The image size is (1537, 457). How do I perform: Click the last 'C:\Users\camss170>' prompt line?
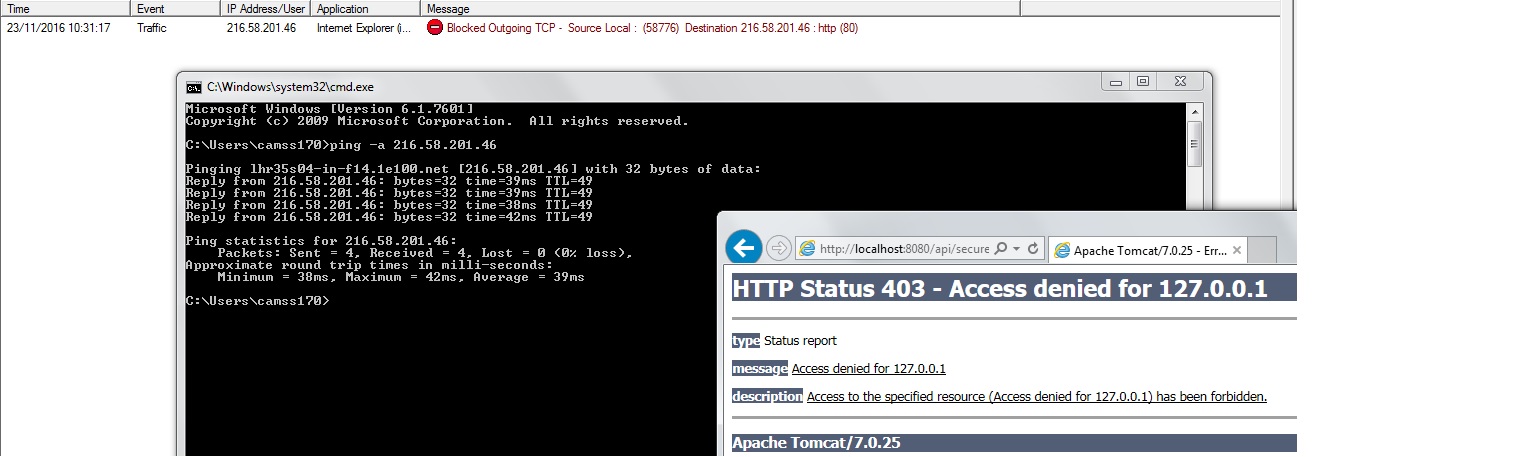(257, 301)
